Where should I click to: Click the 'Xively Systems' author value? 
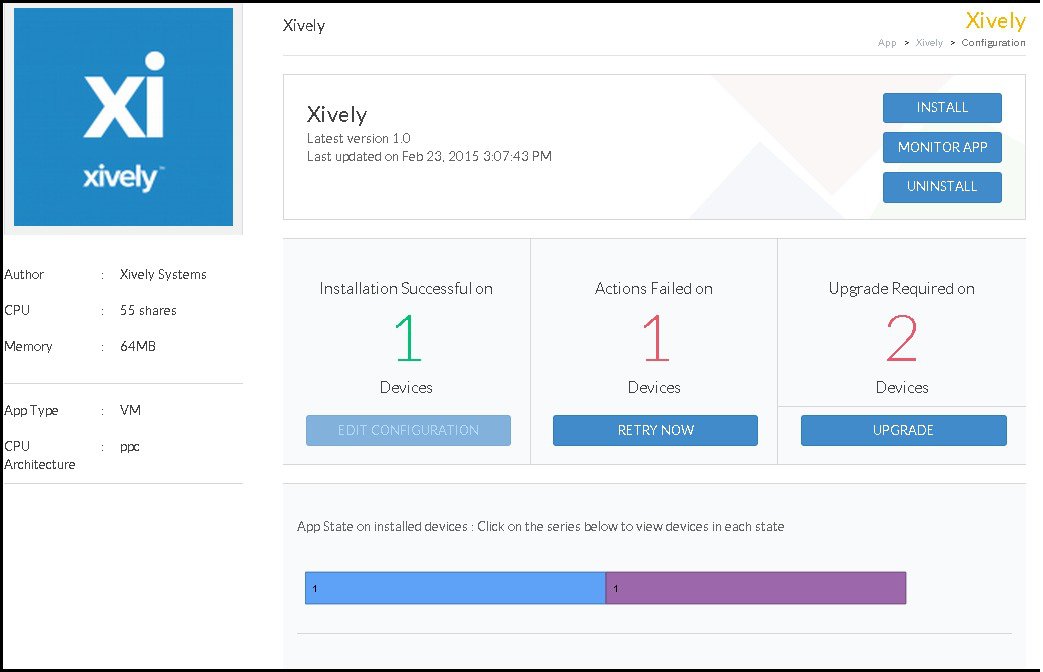(163, 274)
